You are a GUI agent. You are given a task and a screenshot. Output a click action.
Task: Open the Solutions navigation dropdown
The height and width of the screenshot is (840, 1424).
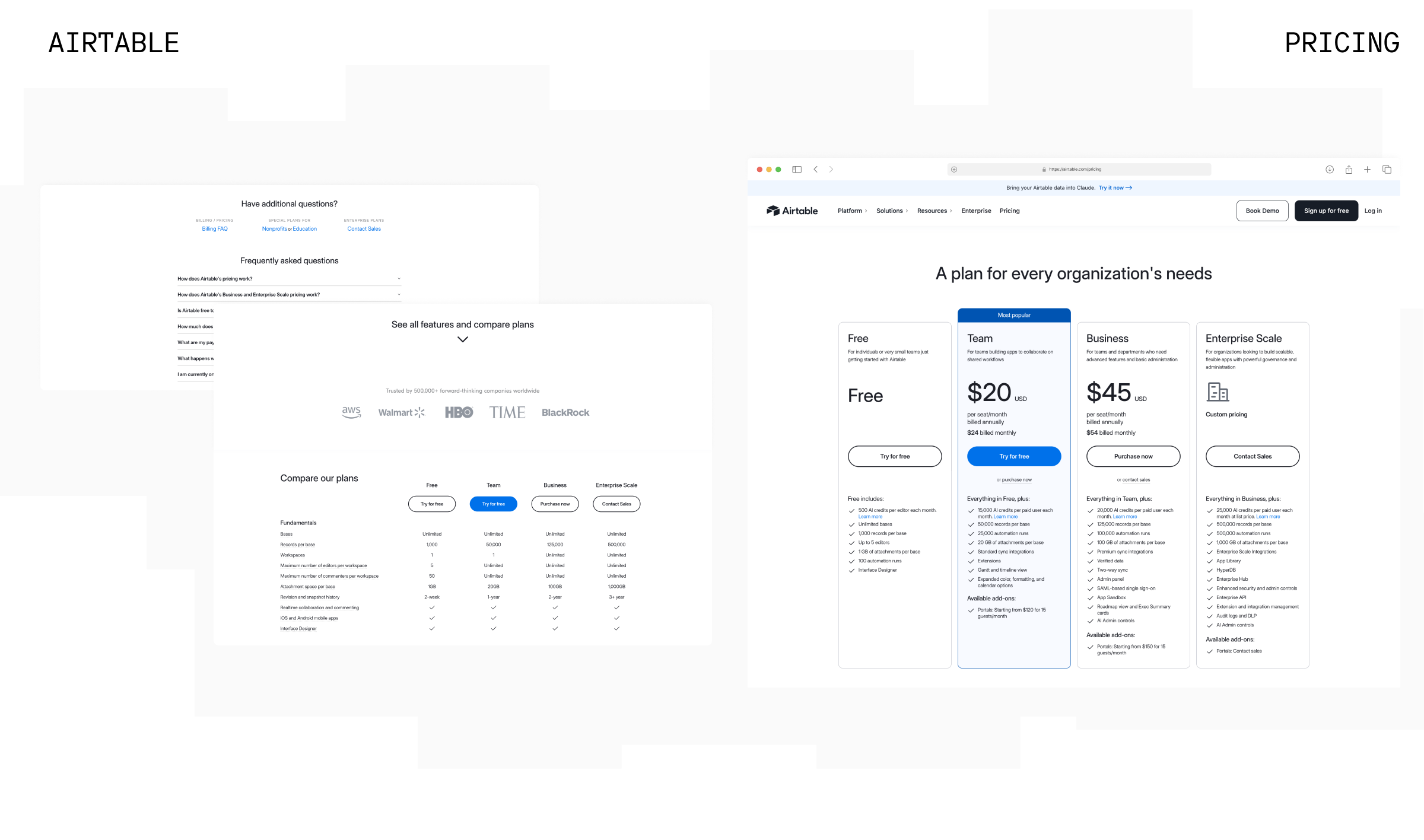tap(892, 211)
